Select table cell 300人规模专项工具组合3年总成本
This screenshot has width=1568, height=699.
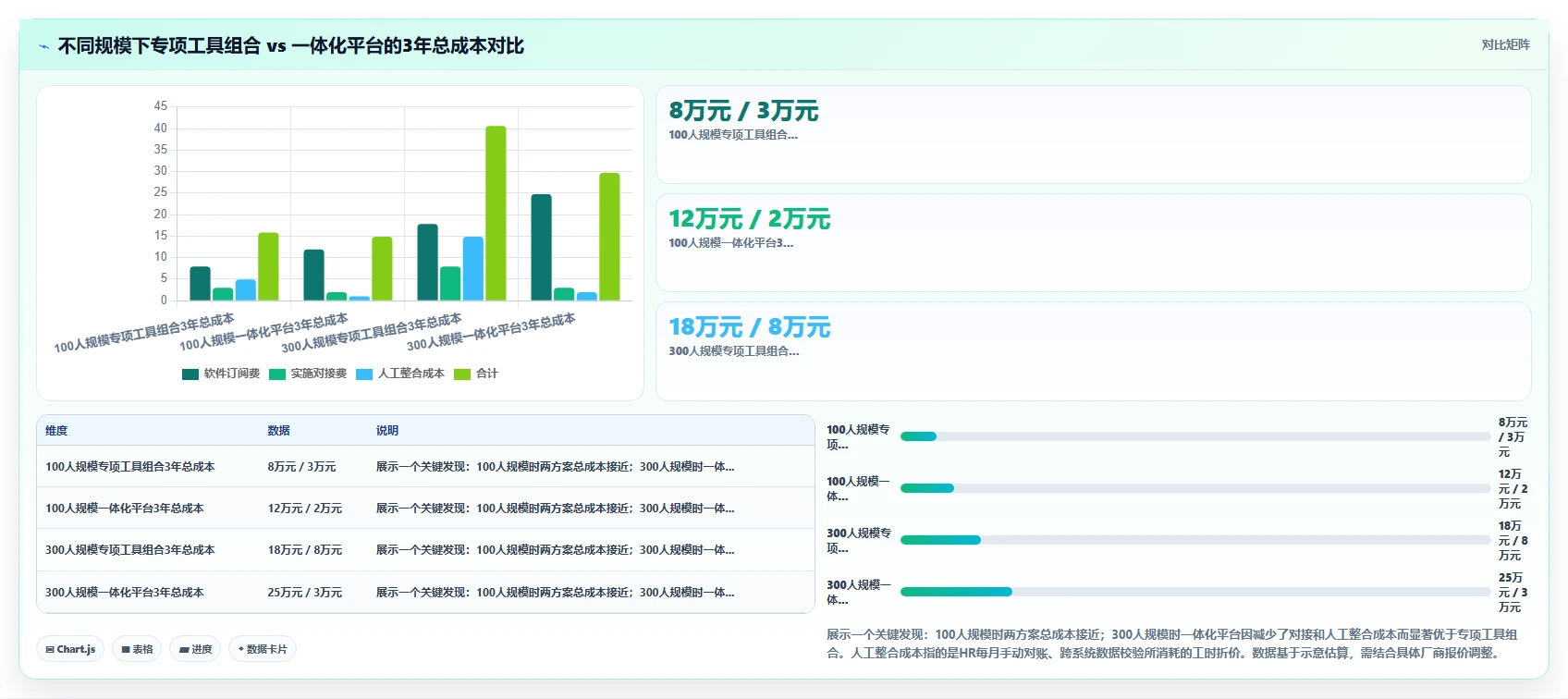coord(130,550)
